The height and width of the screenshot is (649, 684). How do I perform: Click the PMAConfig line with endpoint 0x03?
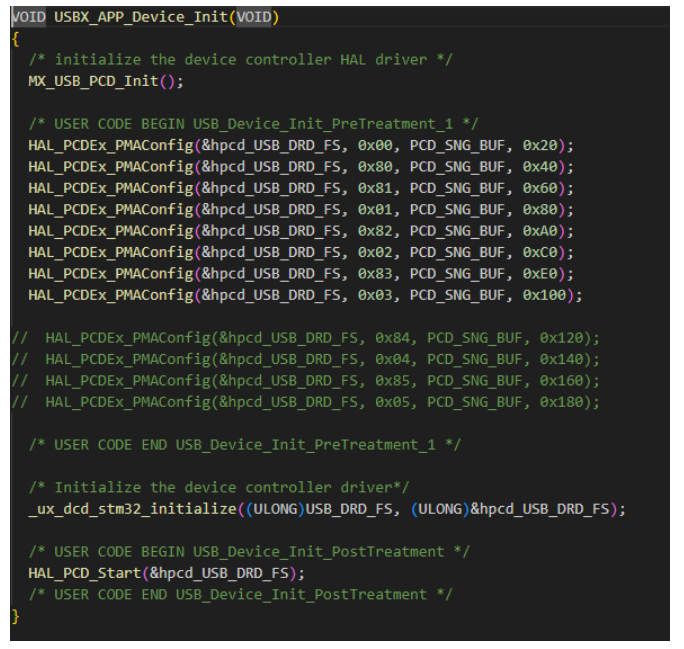point(305,295)
